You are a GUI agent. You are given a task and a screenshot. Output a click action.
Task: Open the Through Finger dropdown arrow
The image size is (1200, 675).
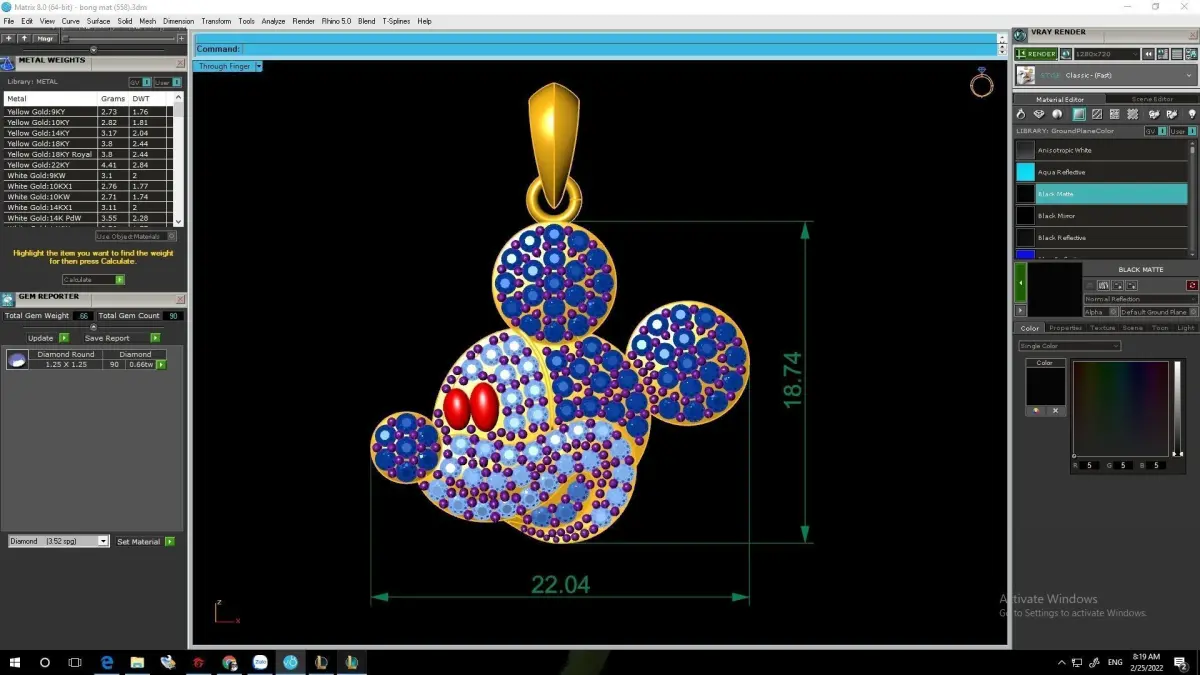click(x=258, y=66)
